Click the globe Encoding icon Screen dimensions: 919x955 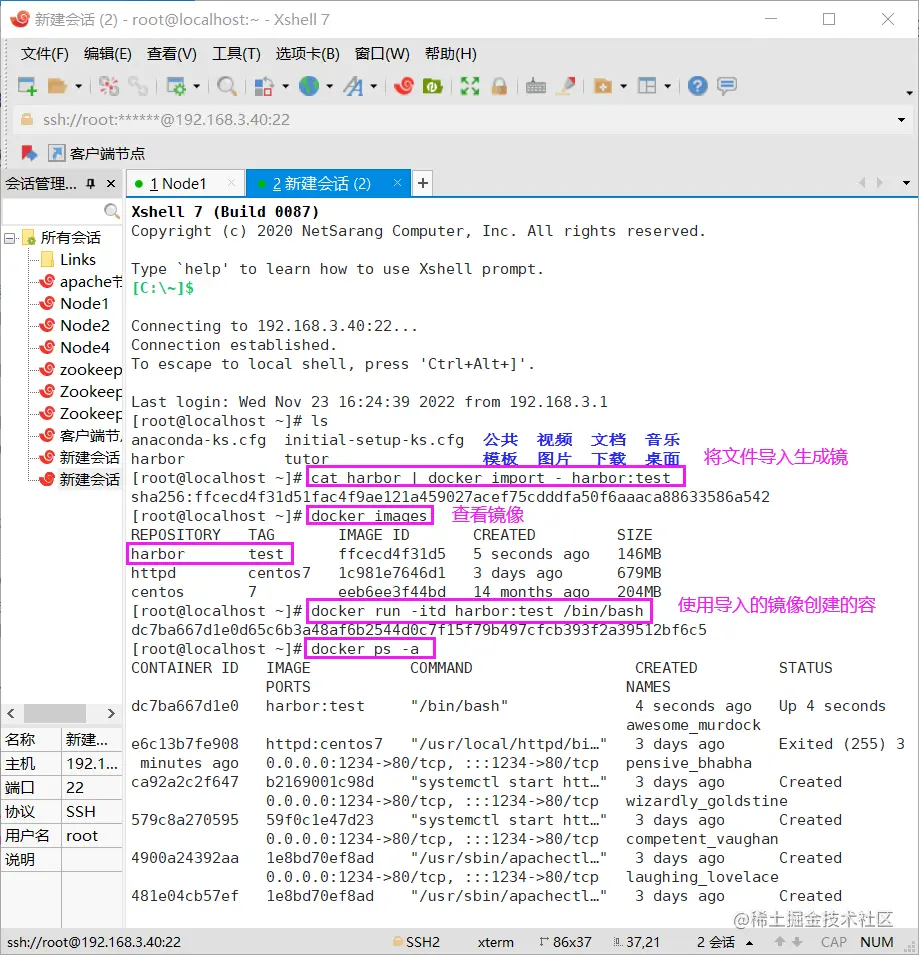point(309,86)
